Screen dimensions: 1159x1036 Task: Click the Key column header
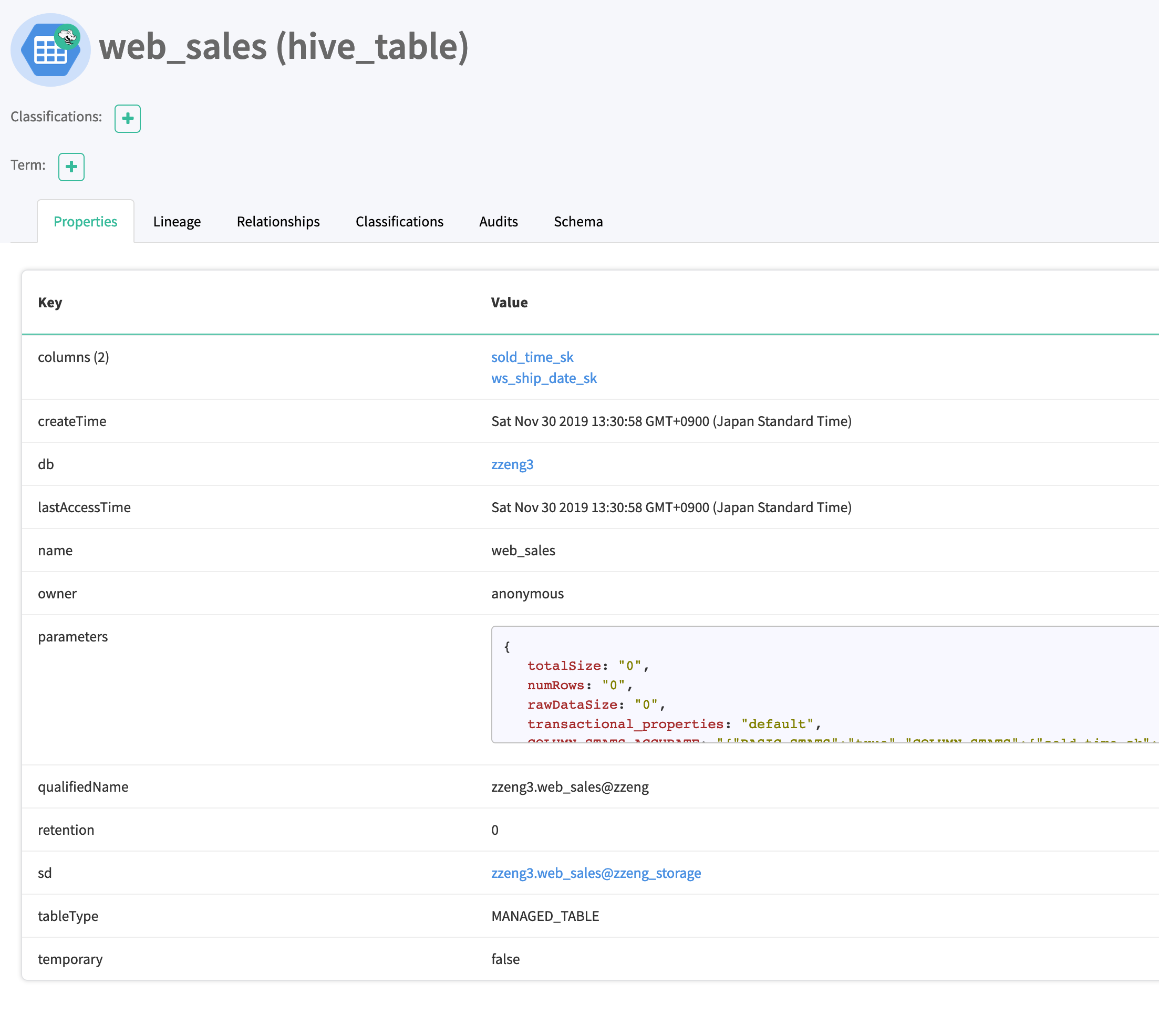click(50, 302)
